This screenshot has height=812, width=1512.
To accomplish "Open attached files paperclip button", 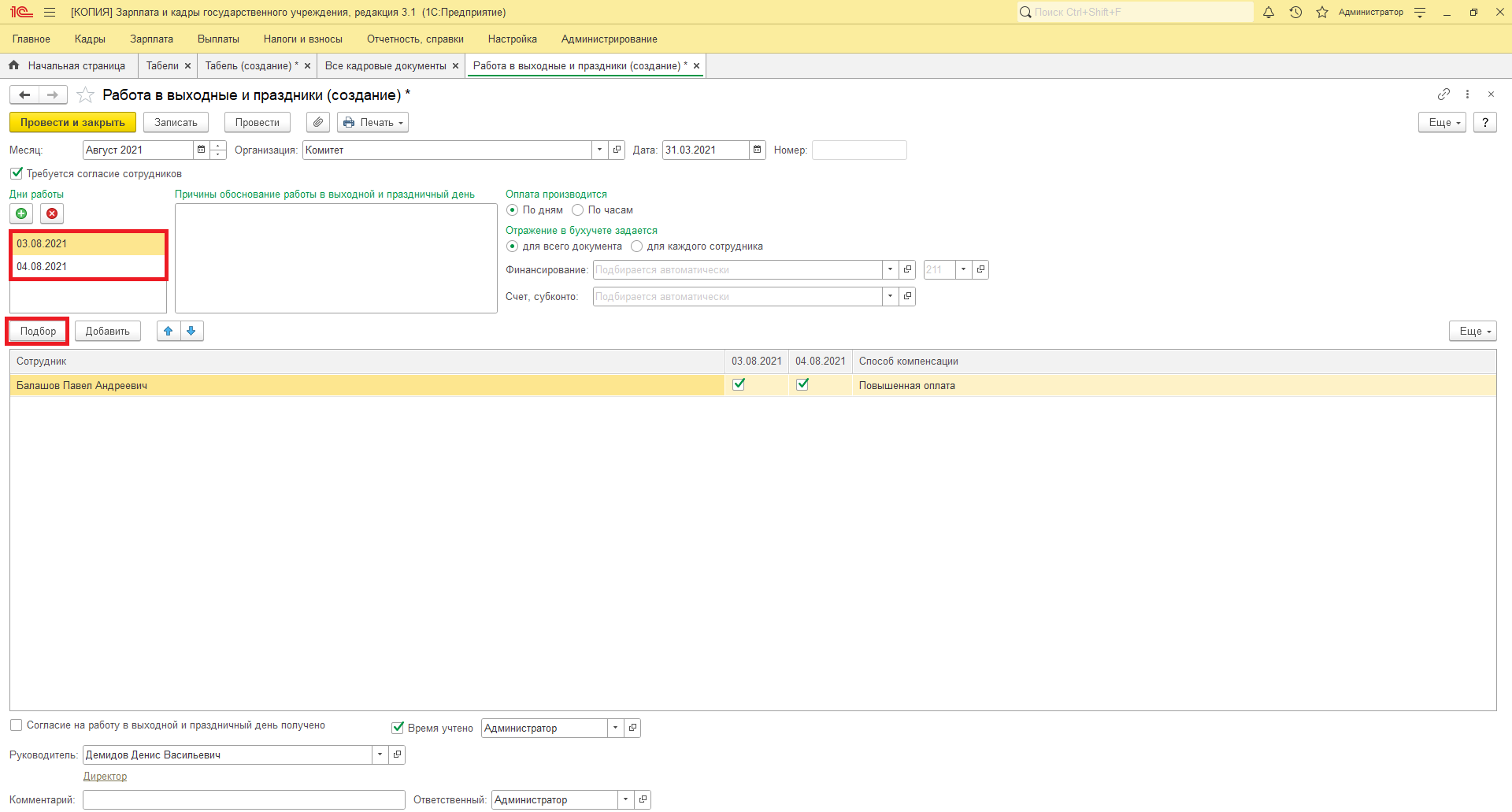I will click(x=318, y=123).
